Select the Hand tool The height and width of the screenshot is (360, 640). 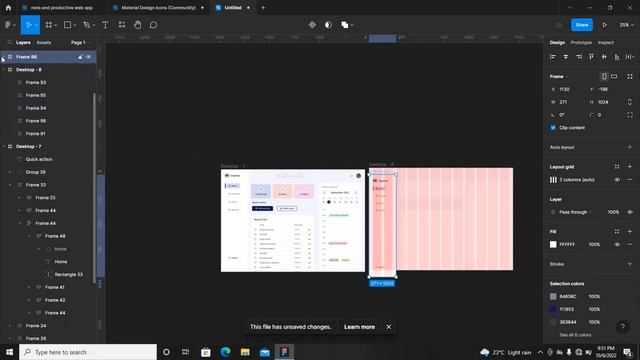[138, 25]
